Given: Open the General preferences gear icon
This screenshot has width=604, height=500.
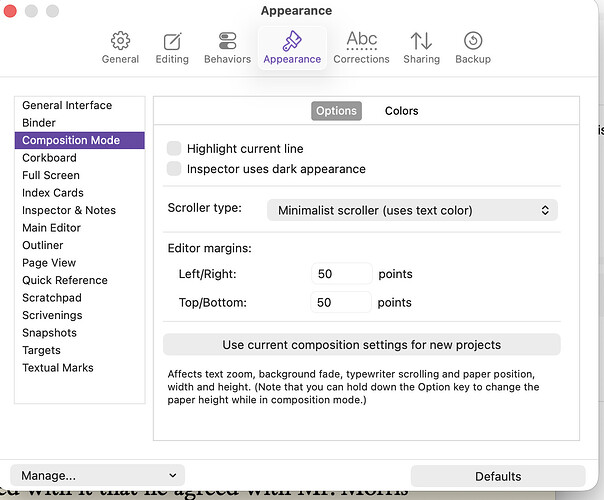Looking at the screenshot, I should tap(120, 41).
